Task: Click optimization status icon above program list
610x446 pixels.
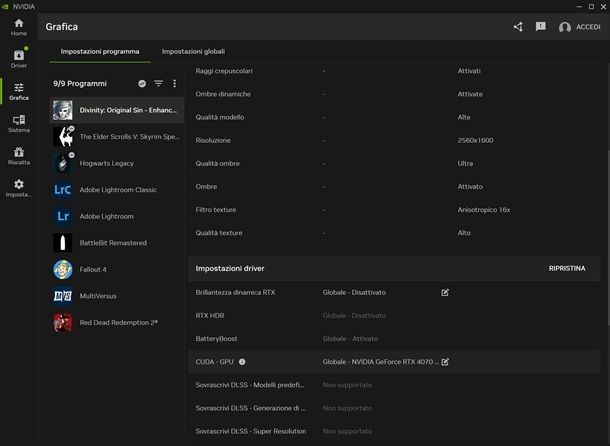Action: coord(142,84)
